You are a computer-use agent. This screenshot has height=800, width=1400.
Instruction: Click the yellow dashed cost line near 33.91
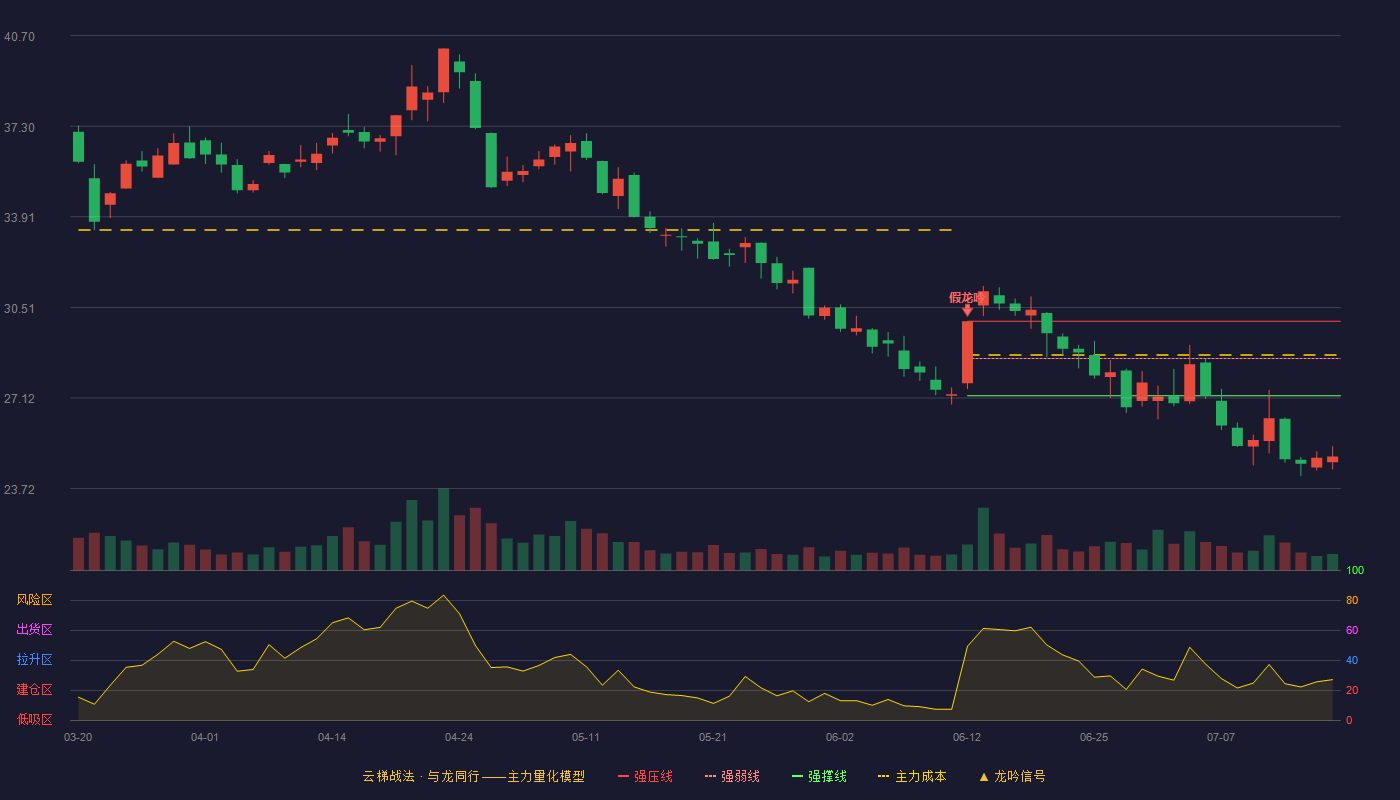pyautogui.click(x=515, y=230)
